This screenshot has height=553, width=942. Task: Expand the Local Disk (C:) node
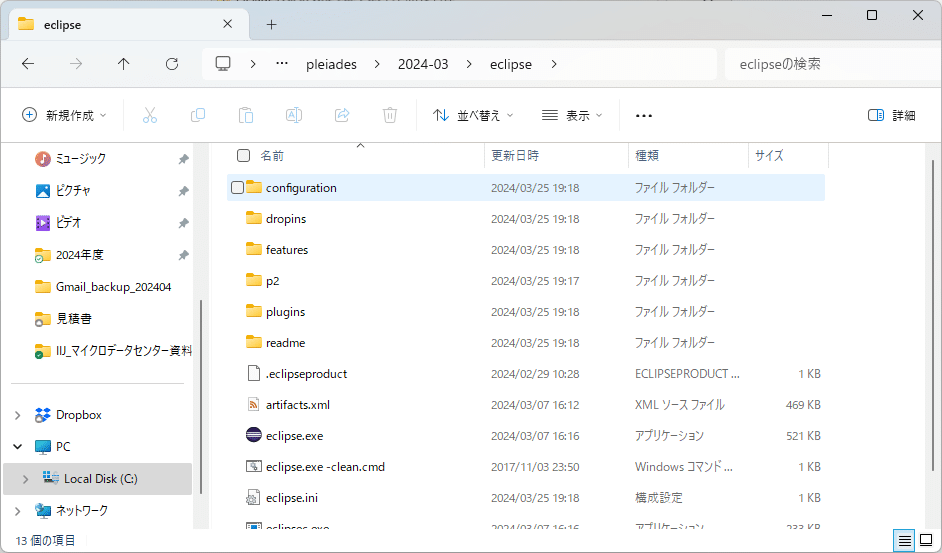click(x=25, y=479)
